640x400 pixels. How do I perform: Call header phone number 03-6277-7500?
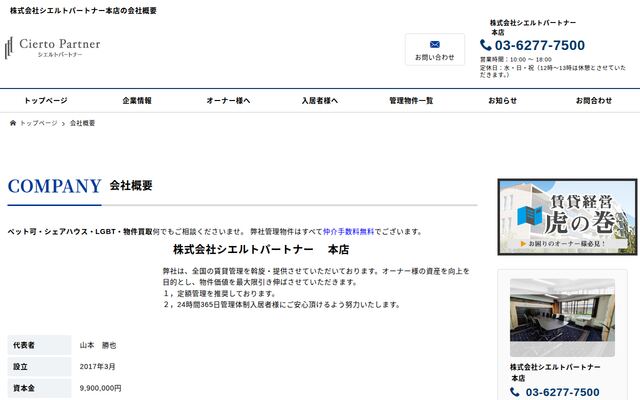[540, 45]
